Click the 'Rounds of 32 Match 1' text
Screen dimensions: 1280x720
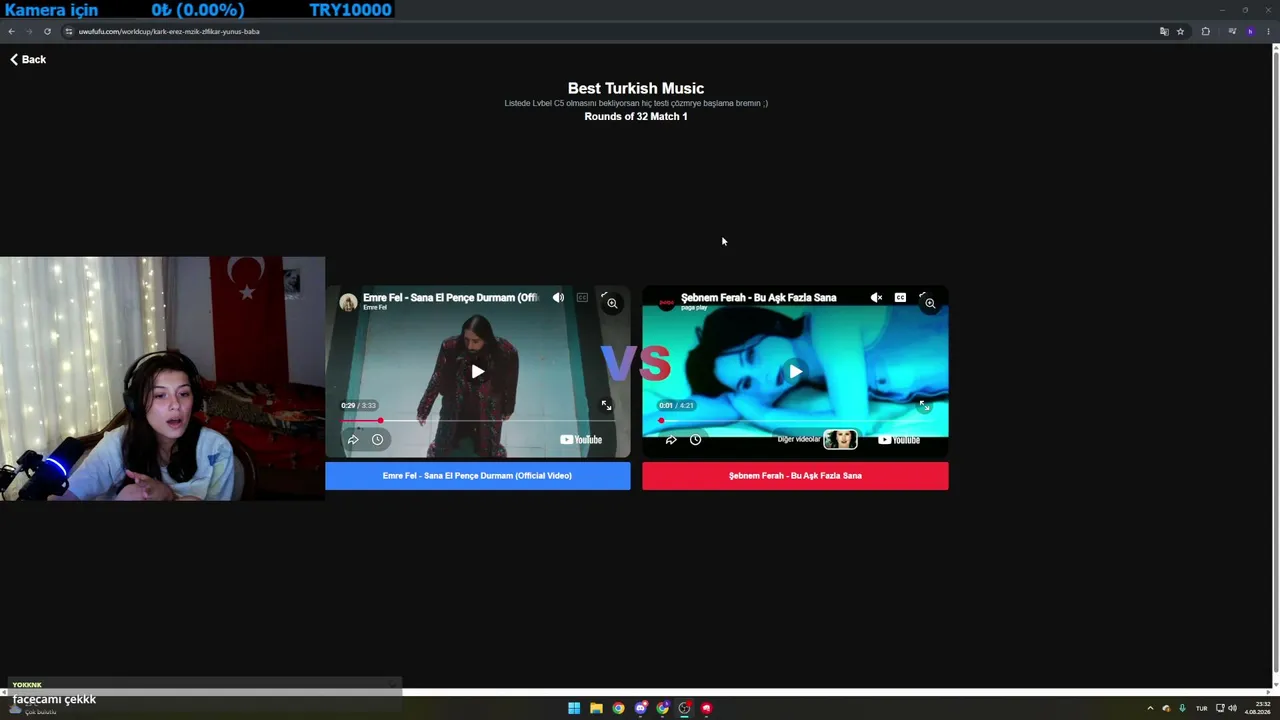tap(636, 117)
